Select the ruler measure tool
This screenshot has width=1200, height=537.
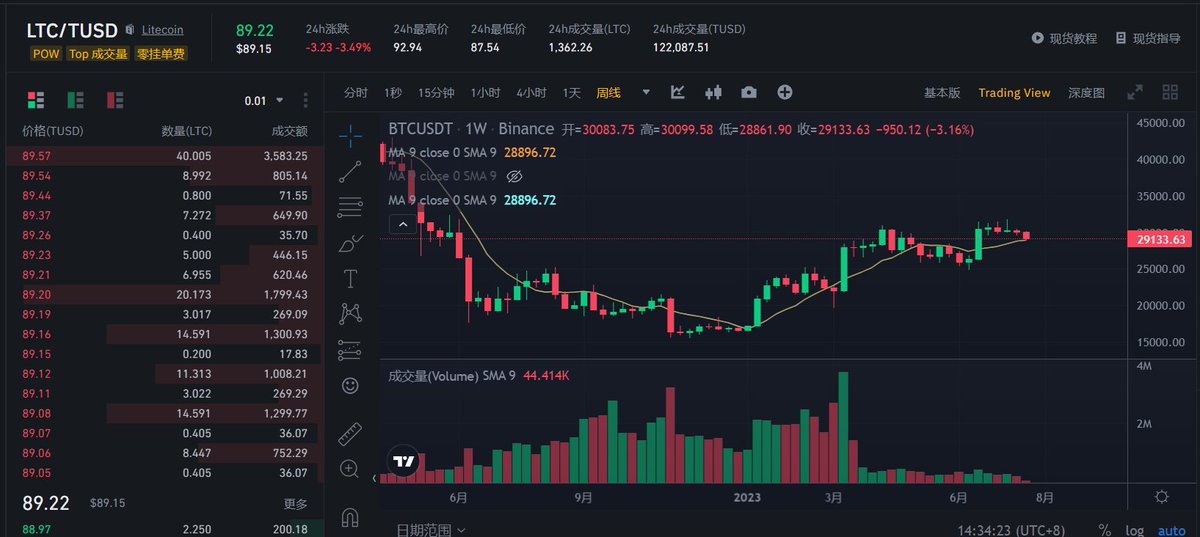tap(350, 433)
